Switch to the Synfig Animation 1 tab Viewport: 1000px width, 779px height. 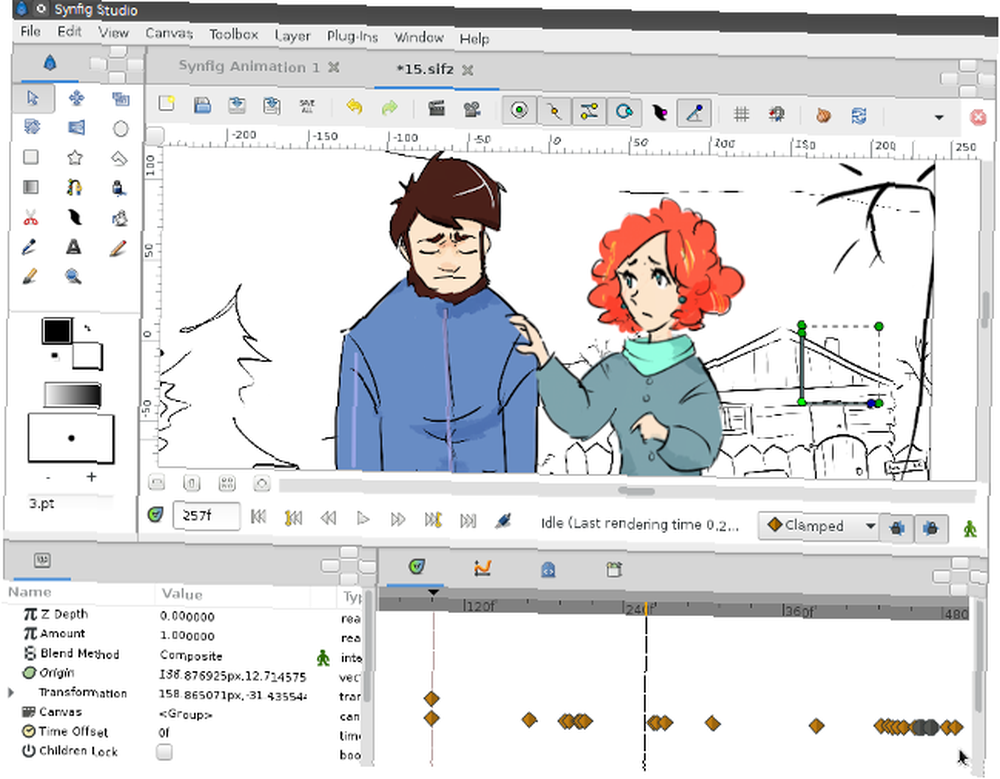pos(249,66)
